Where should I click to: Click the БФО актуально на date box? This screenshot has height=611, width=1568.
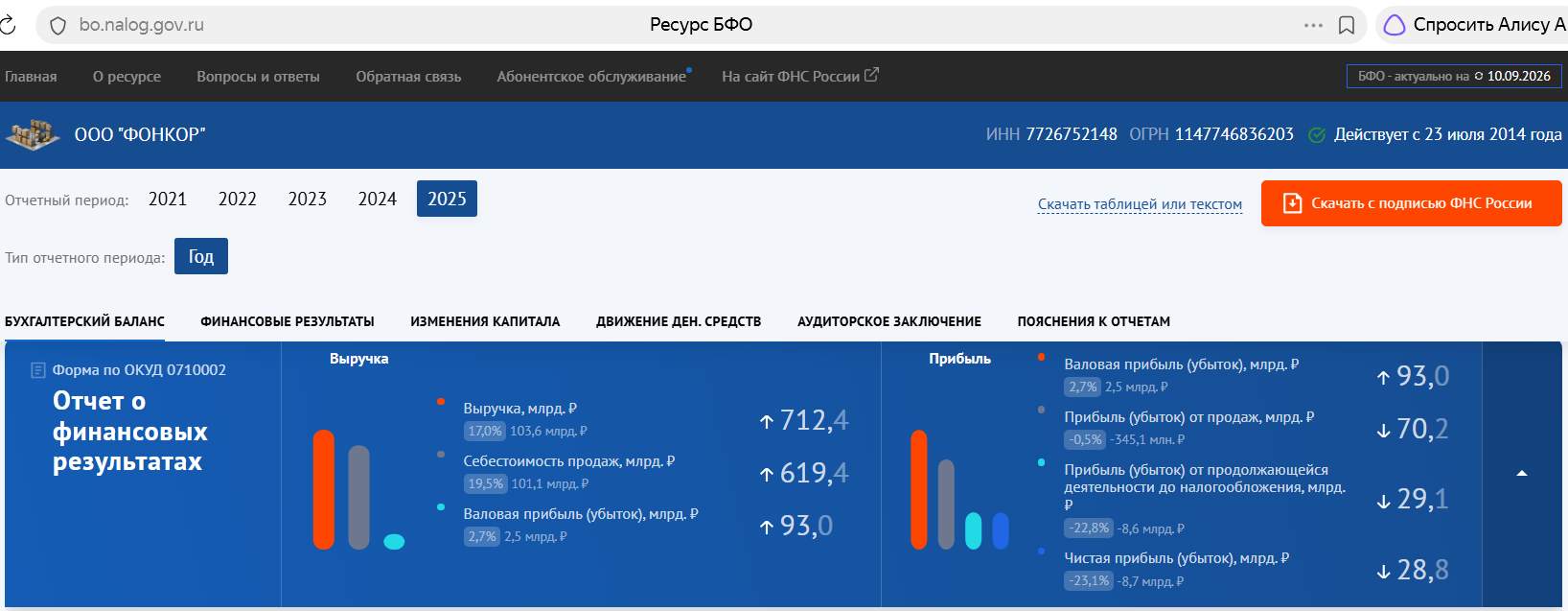tap(1454, 76)
